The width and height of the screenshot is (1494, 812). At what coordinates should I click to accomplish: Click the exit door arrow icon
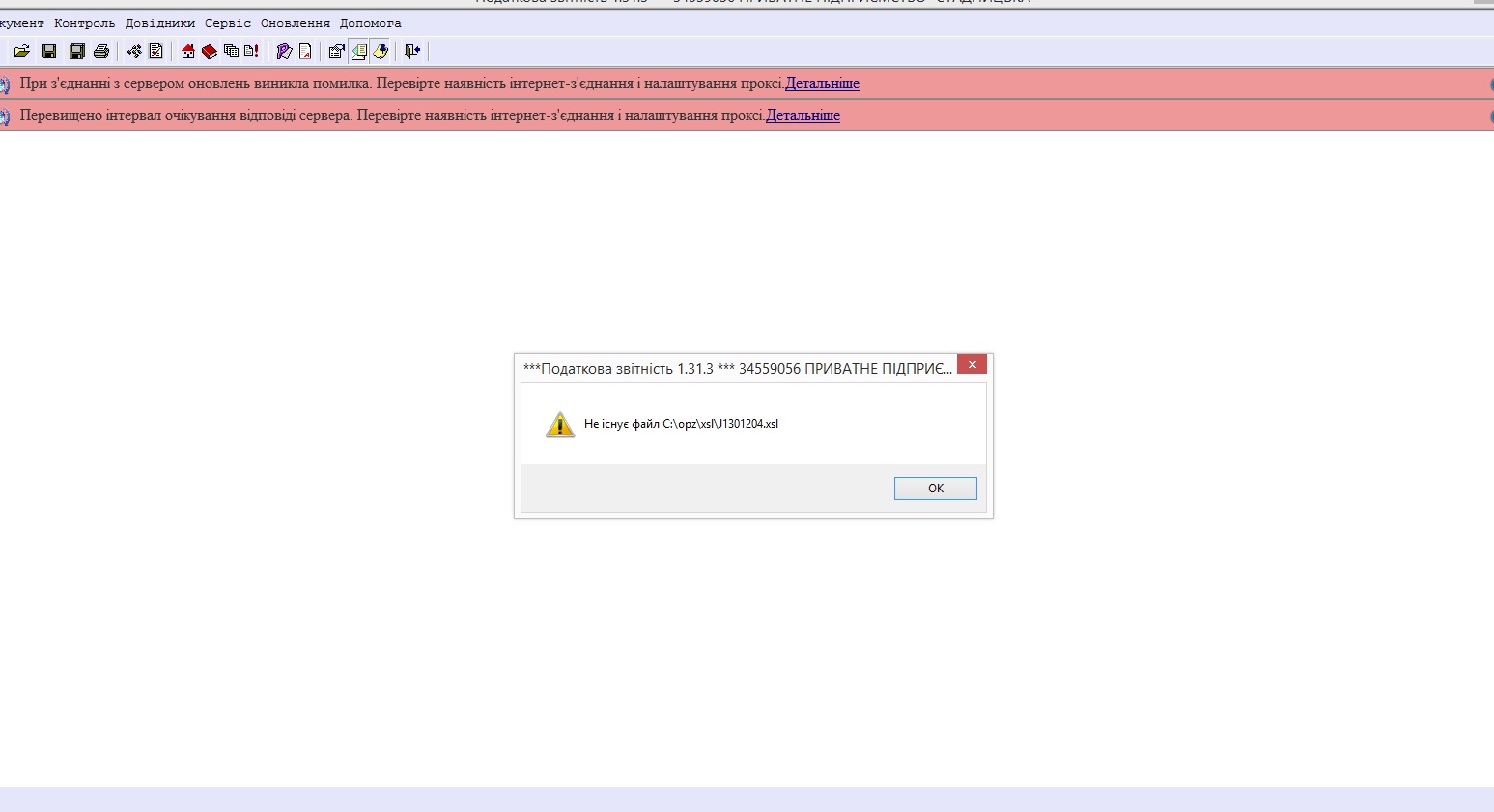coord(412,51)
